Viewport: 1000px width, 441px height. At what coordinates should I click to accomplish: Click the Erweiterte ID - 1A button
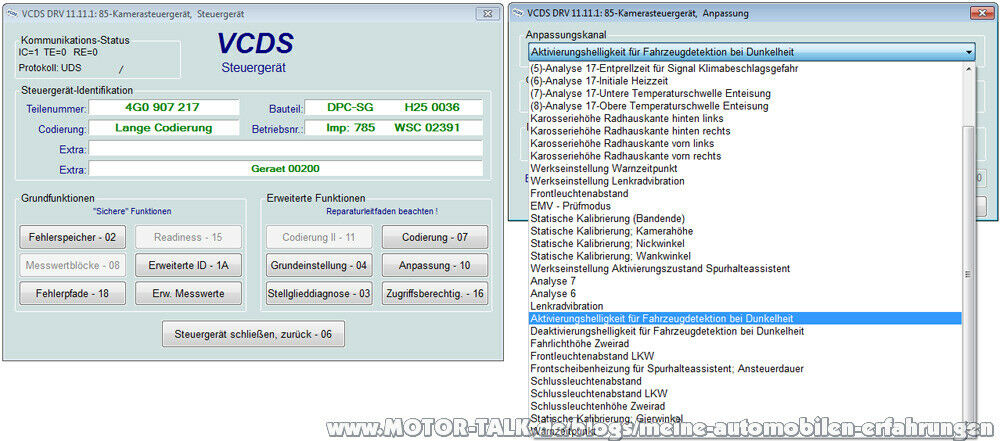pyautogui.click(x=188, y=266)
